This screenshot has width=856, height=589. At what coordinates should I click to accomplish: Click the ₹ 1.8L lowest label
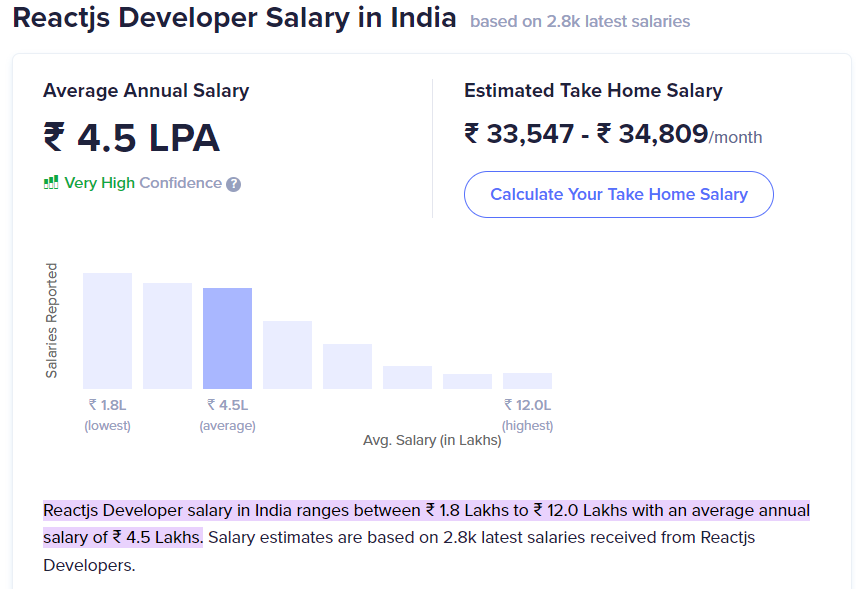tap(107, 405)
